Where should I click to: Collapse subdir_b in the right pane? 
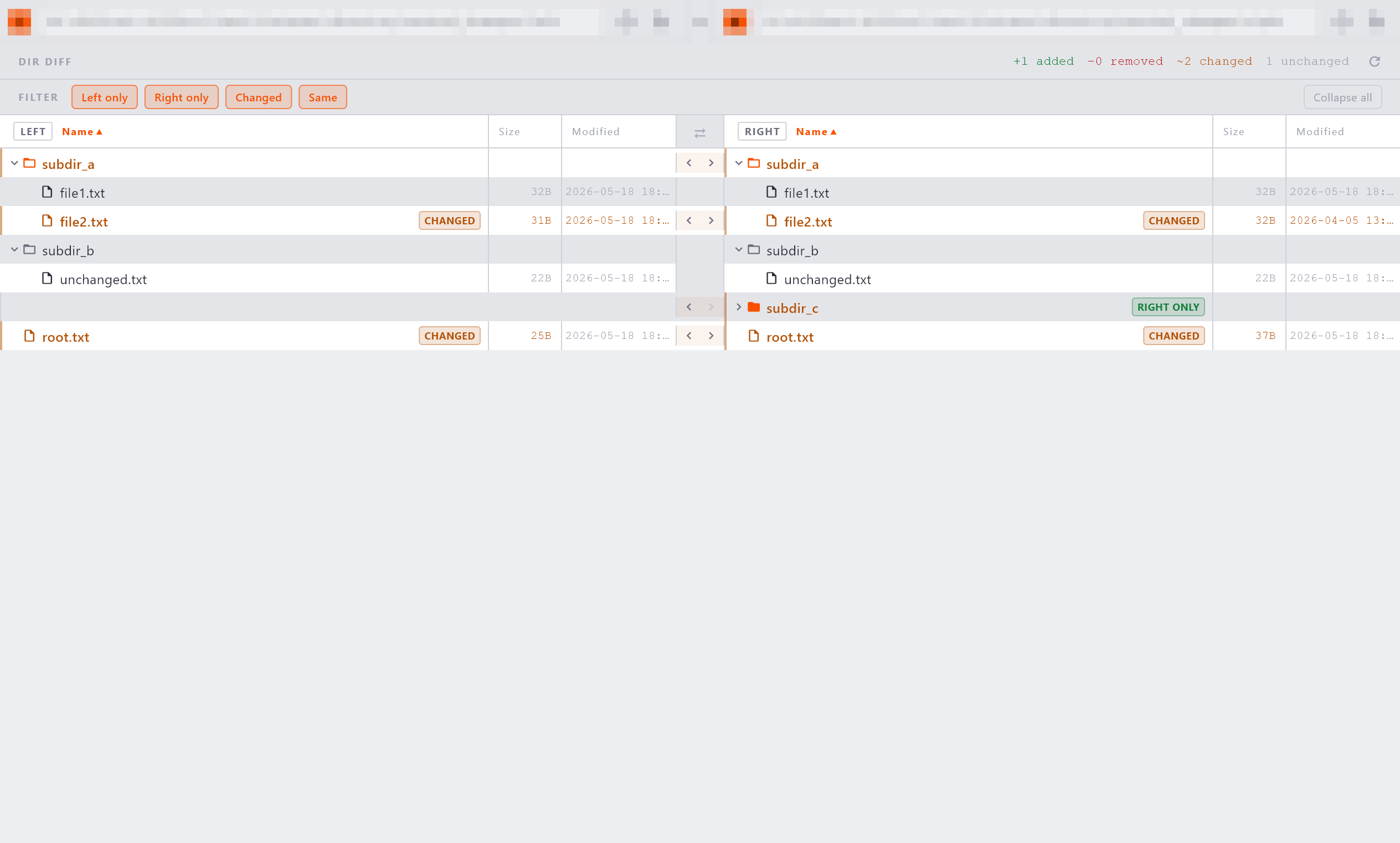pos(739,249)
